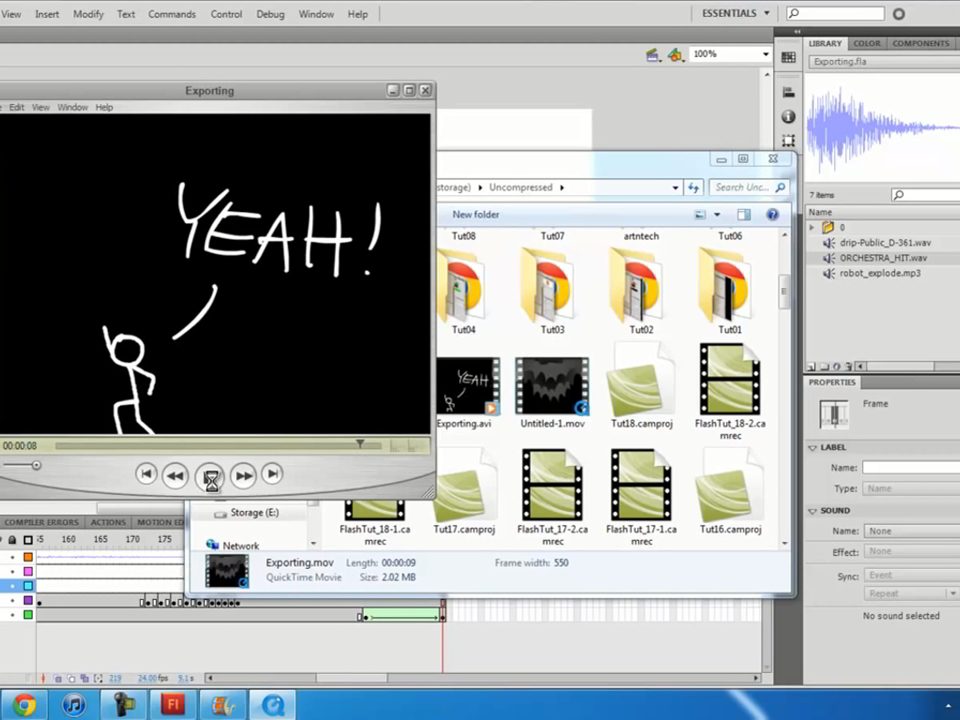
Task: Toggle the Onion Skin button in timeline
Action: click(58, 678)
